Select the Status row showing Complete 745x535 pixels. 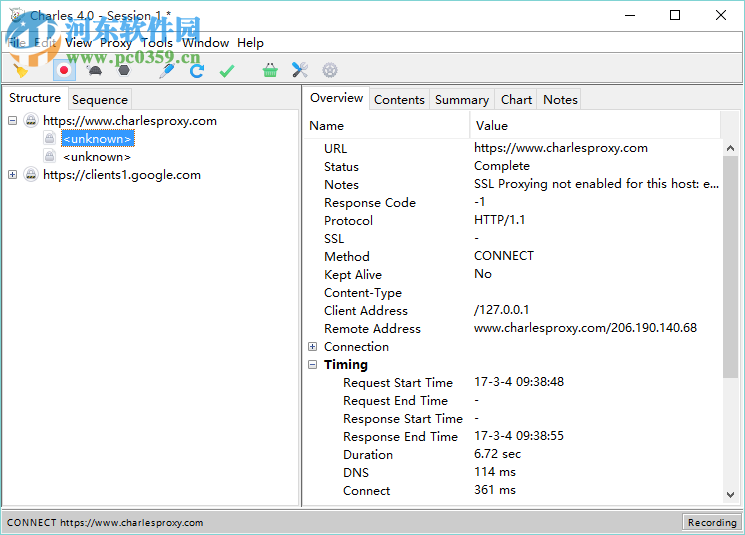(513, 166)
